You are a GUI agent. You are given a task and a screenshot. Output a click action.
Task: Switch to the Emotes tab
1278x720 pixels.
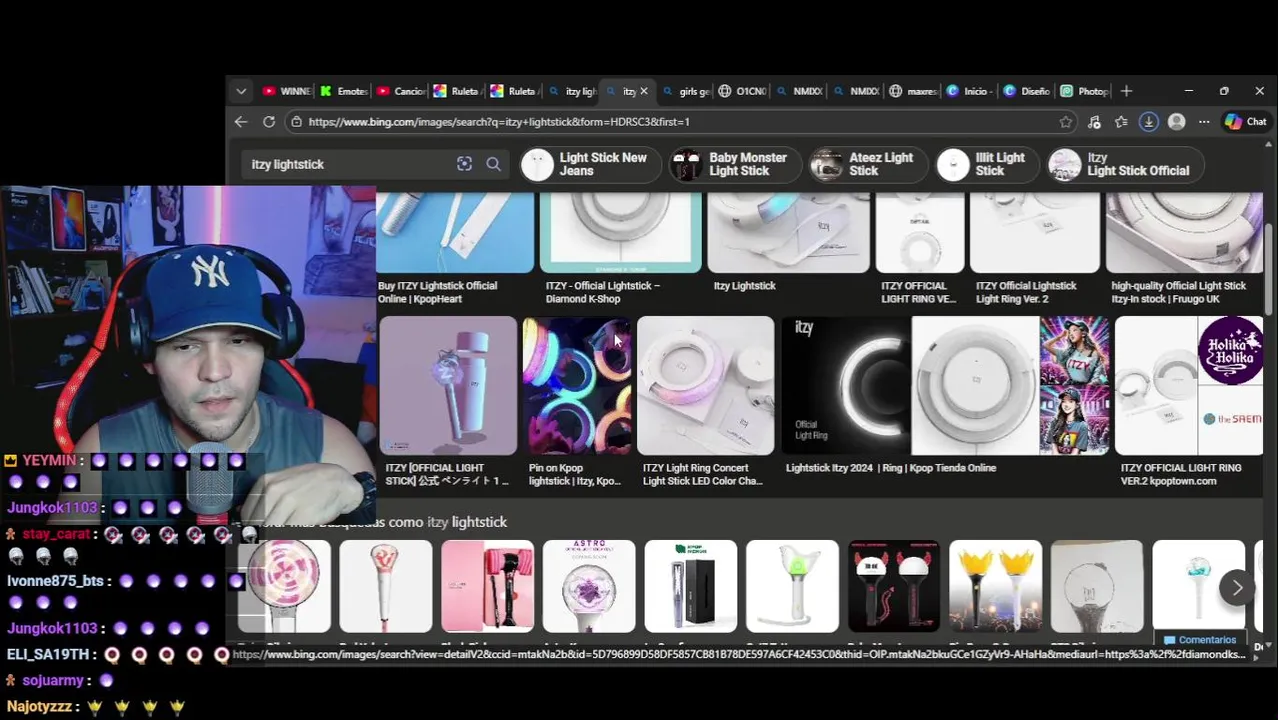(343, 91)
